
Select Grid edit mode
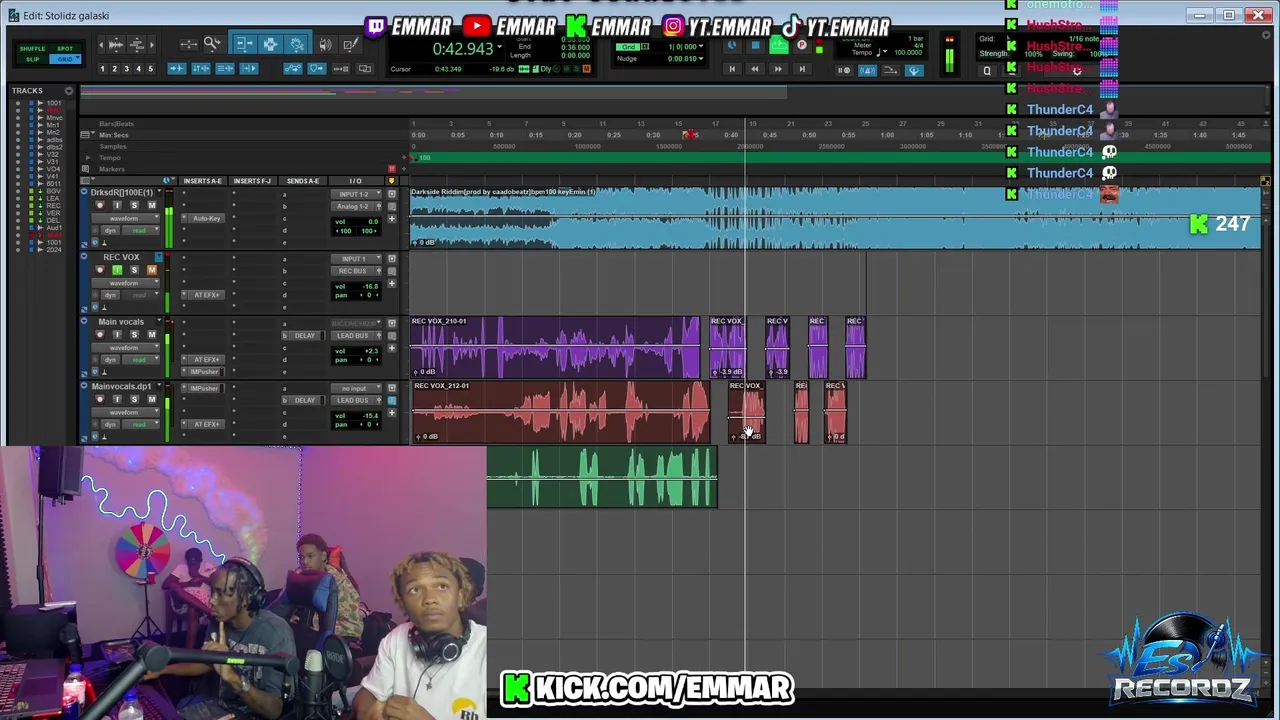(x=65, y=59)
